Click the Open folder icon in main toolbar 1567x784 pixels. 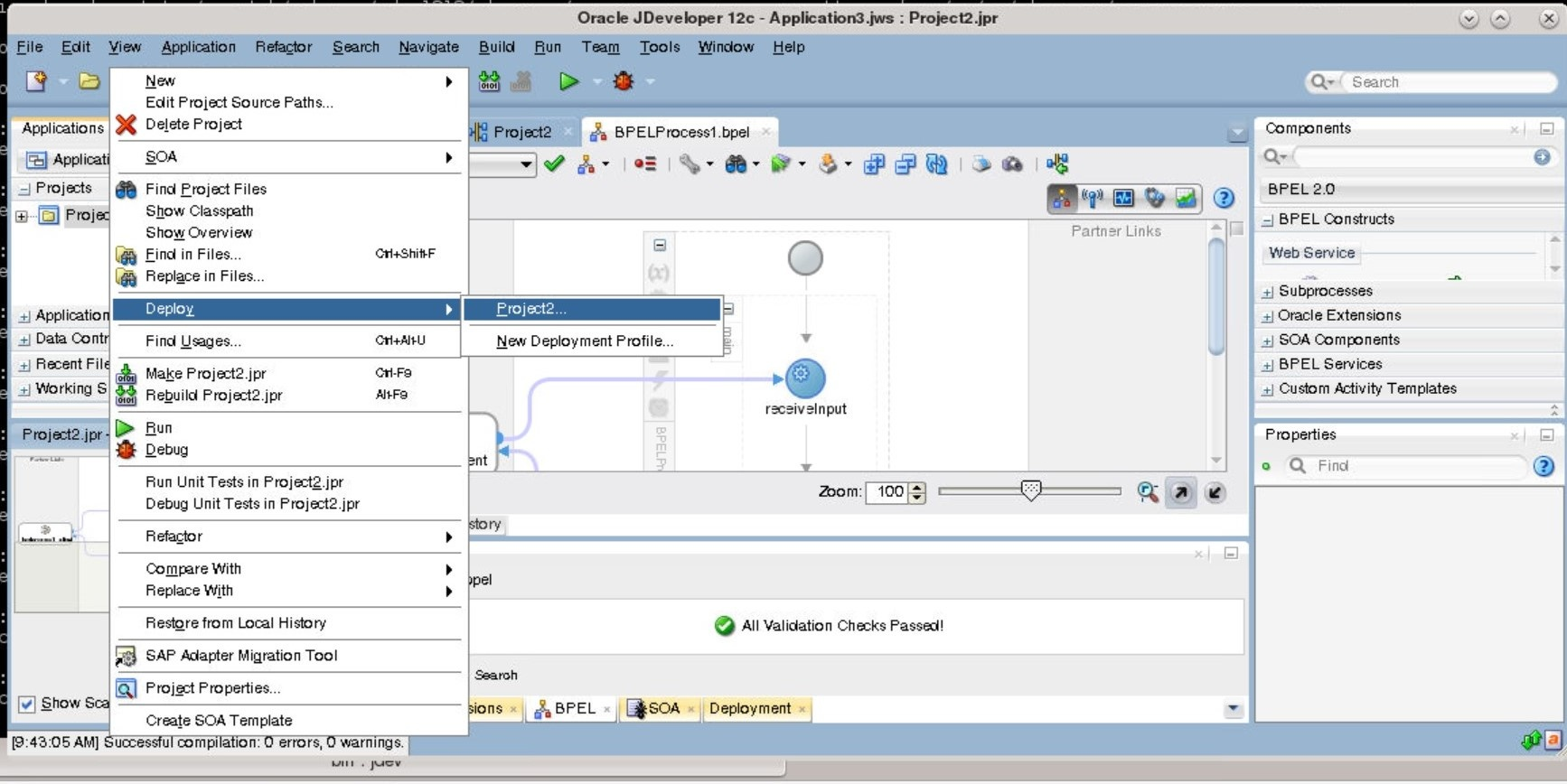pos(89,81)
